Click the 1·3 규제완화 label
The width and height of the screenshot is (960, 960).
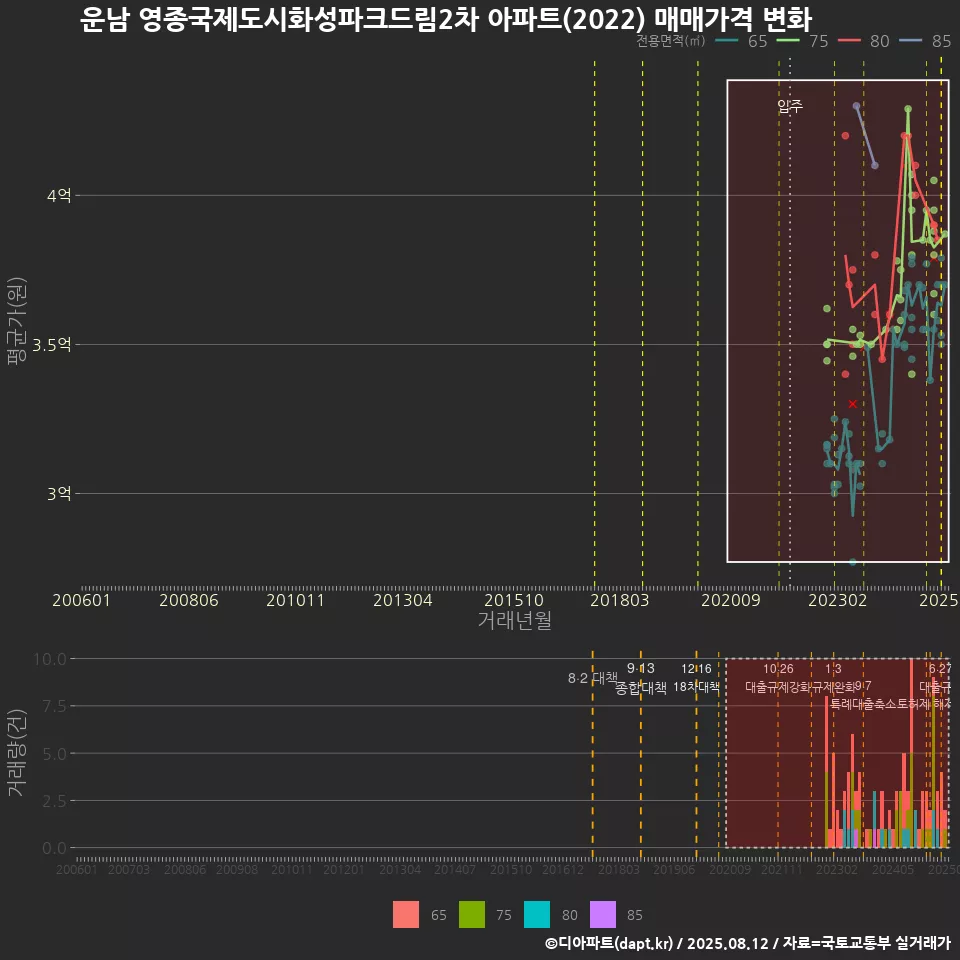(x=833, y=678)
